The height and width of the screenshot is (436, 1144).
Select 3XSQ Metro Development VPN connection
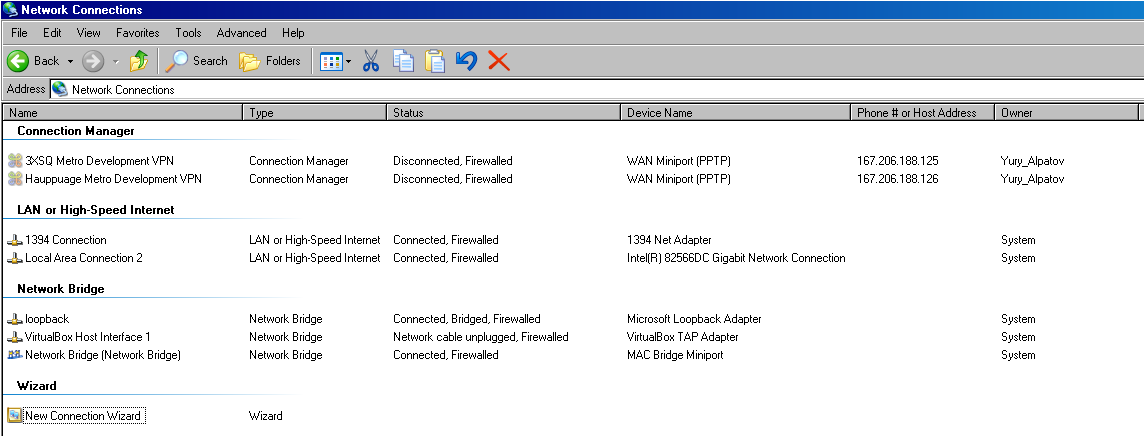pos(91,161)
